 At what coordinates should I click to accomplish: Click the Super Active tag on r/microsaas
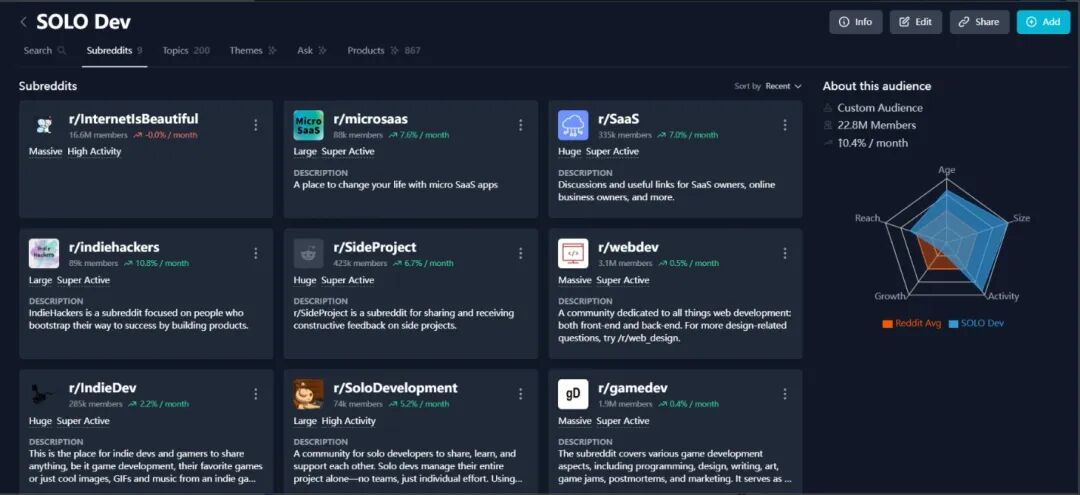(x=348, y=151)
